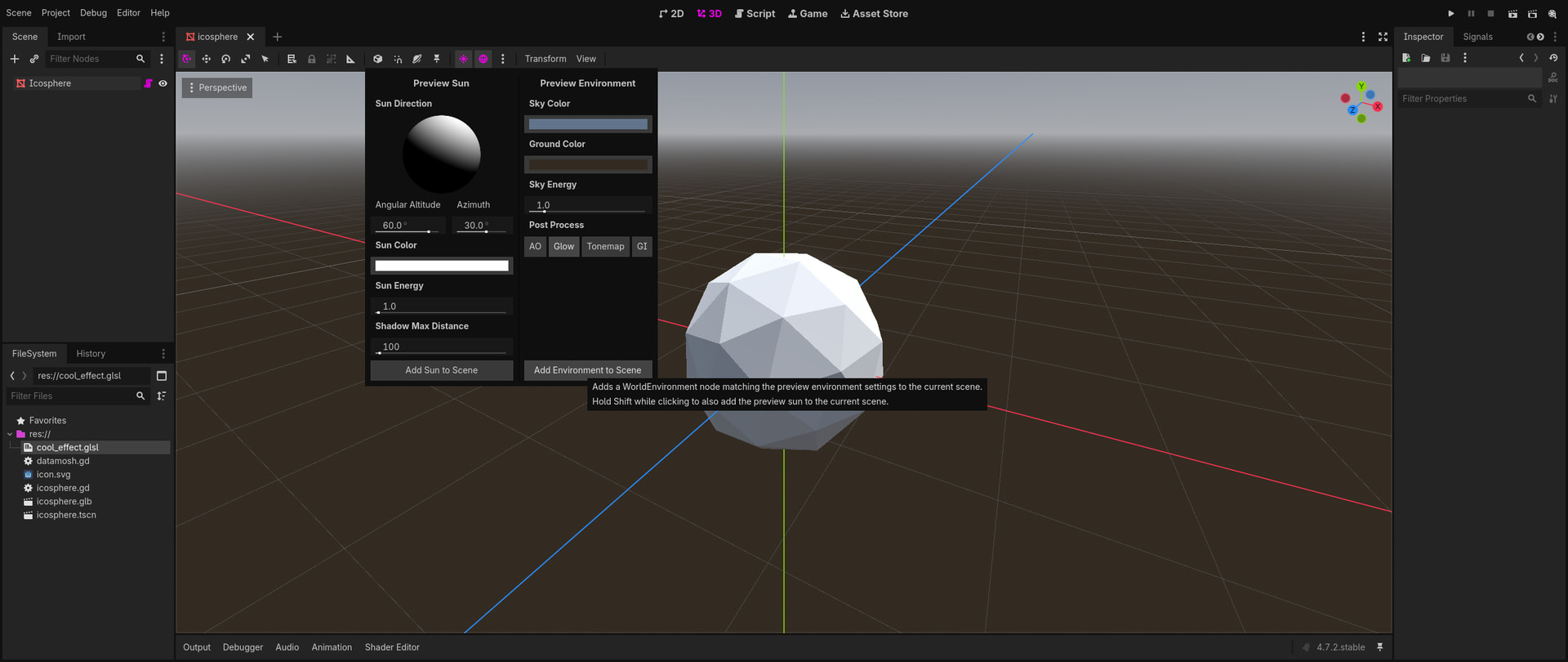Open the Sky Color swatch picker
This screenshot has width=1568, height=662.
click(588, 124)
